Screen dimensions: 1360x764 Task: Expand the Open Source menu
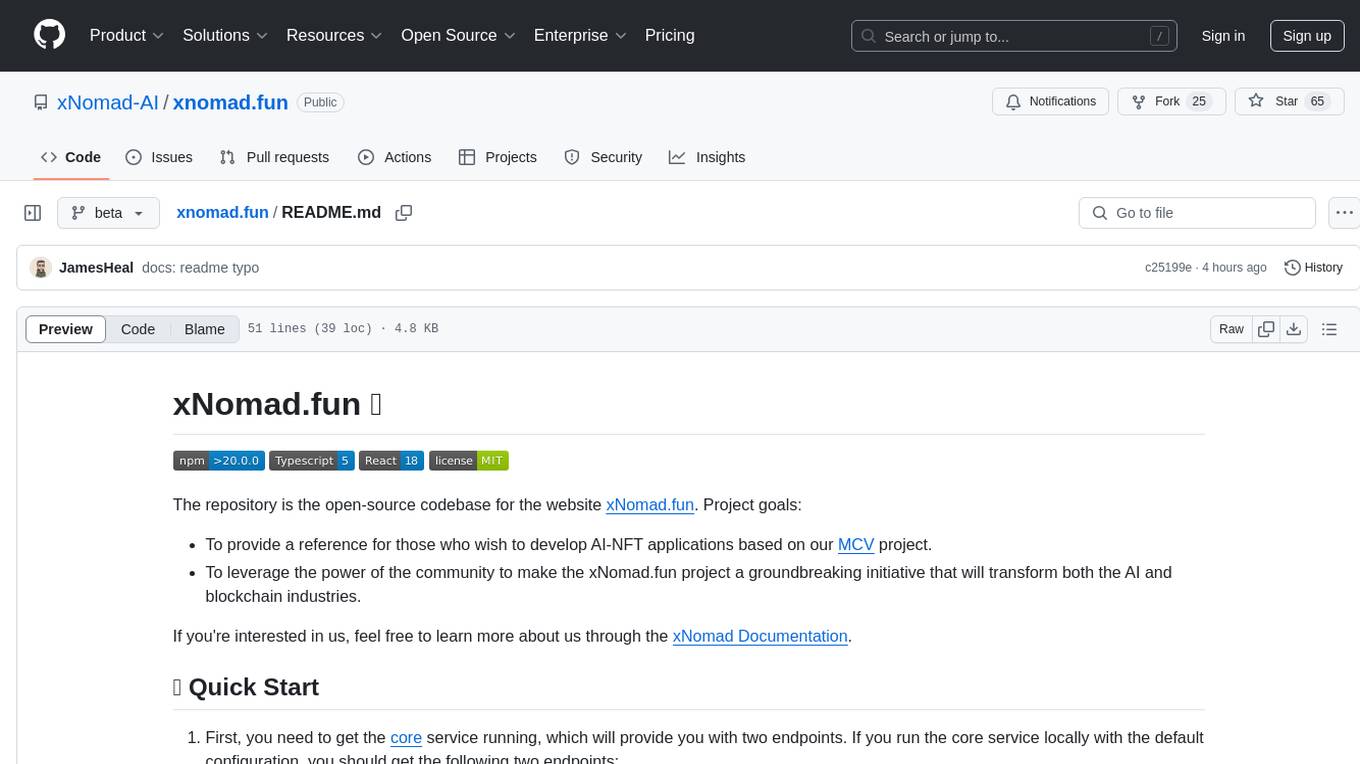click(458, 35)
